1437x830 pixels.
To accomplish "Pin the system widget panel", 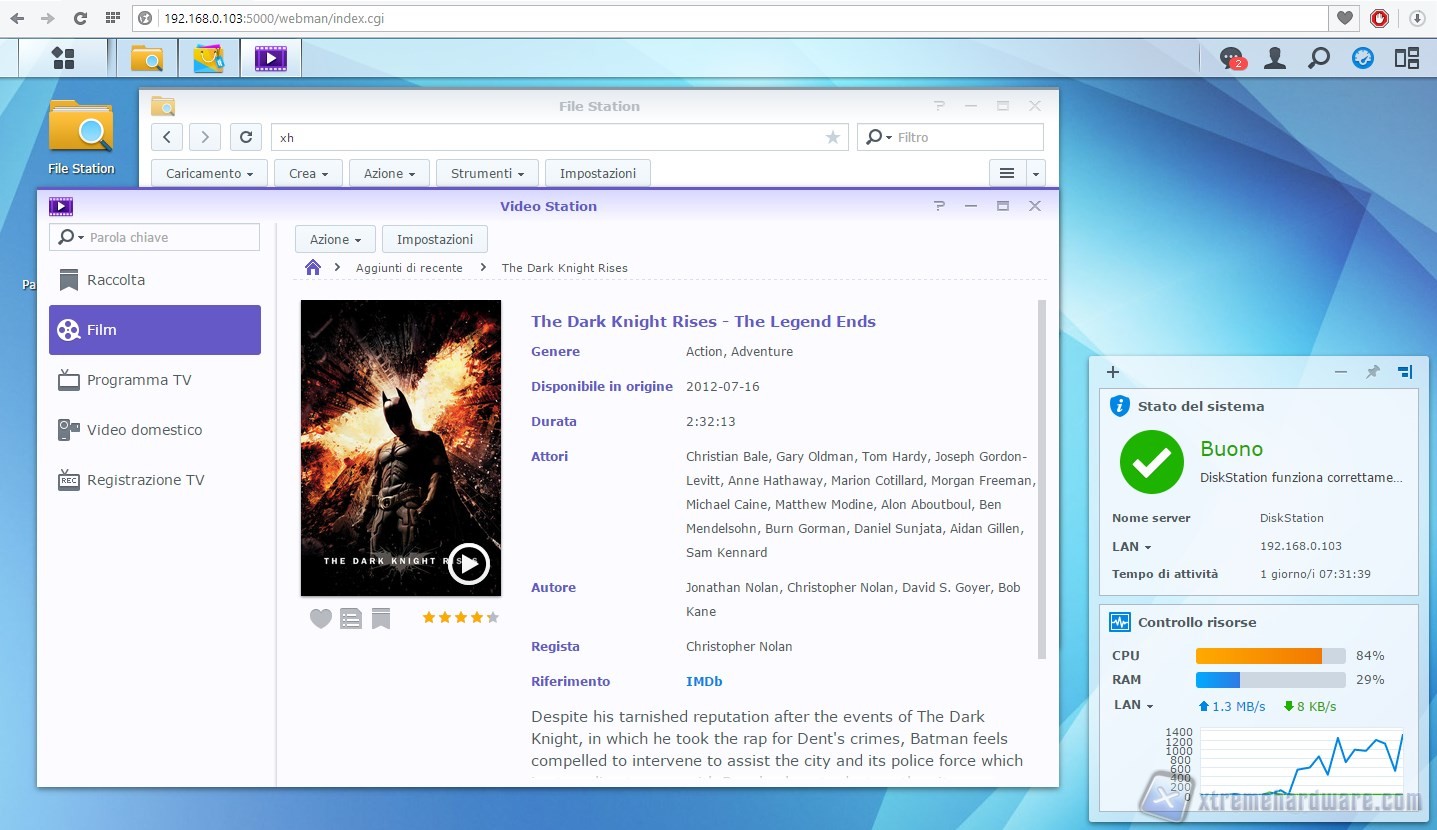I will (1372, 372).
